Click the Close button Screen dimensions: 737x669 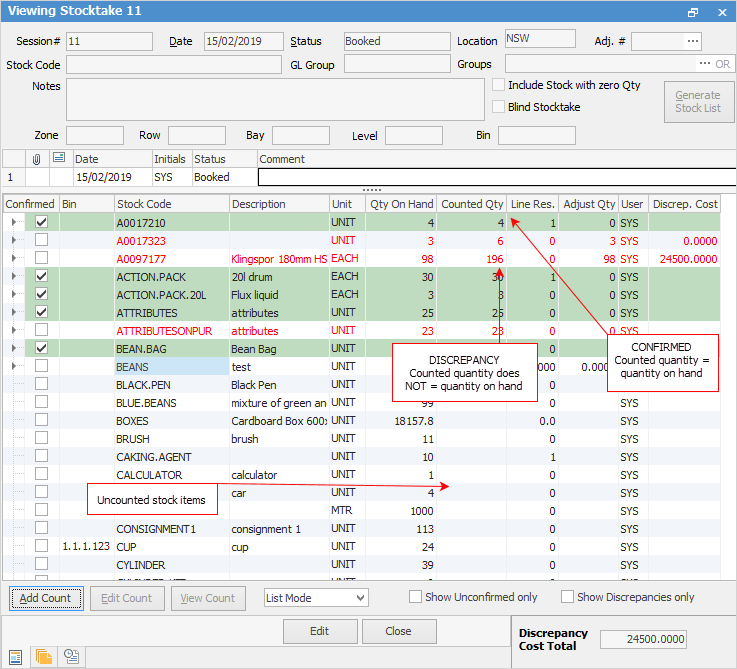click(398, 631)
